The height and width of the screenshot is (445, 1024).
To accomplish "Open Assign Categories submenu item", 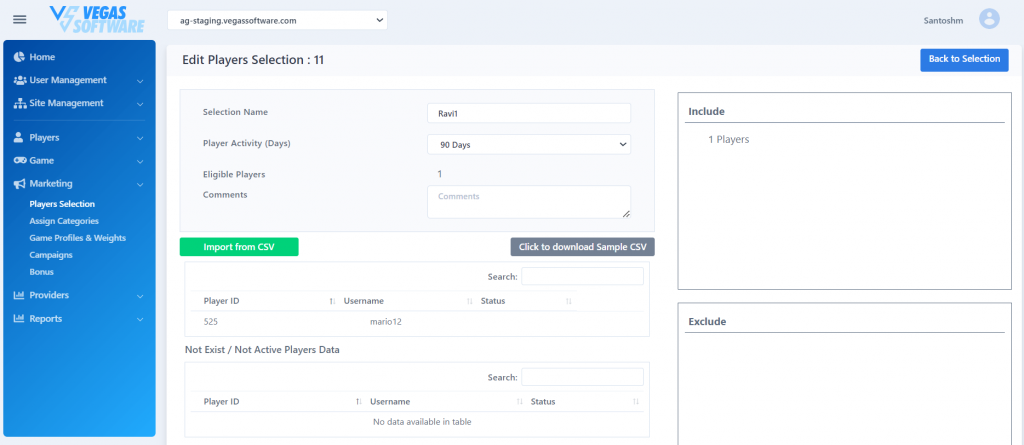I will [x=64, y=221].
